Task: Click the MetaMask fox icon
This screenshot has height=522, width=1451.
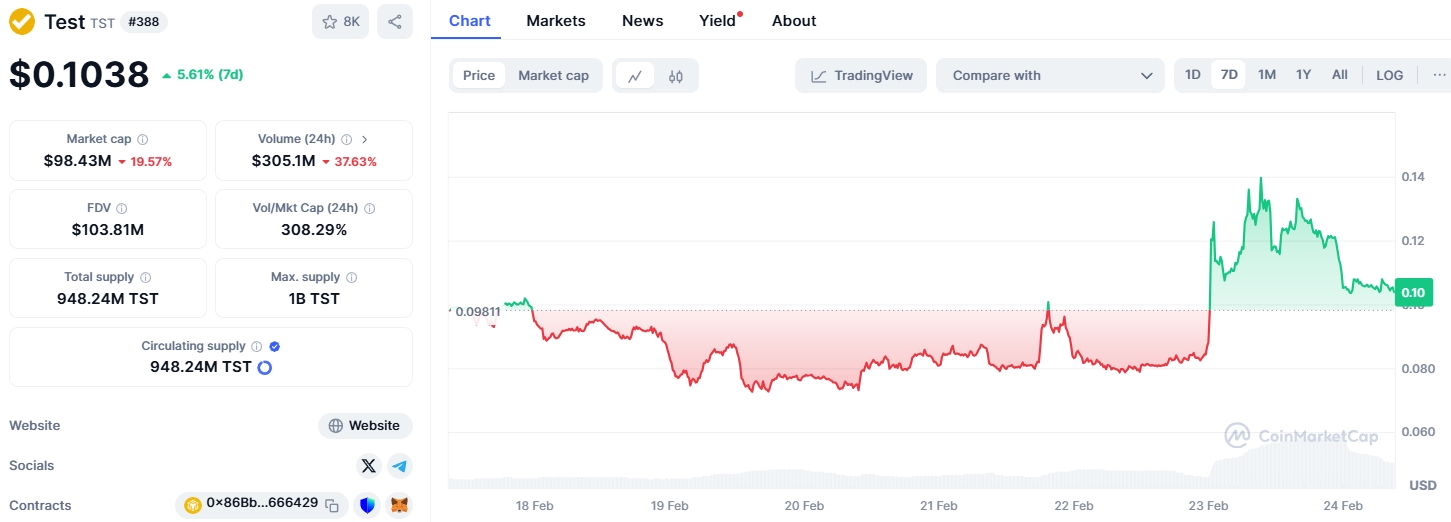Action: (399, 506)
